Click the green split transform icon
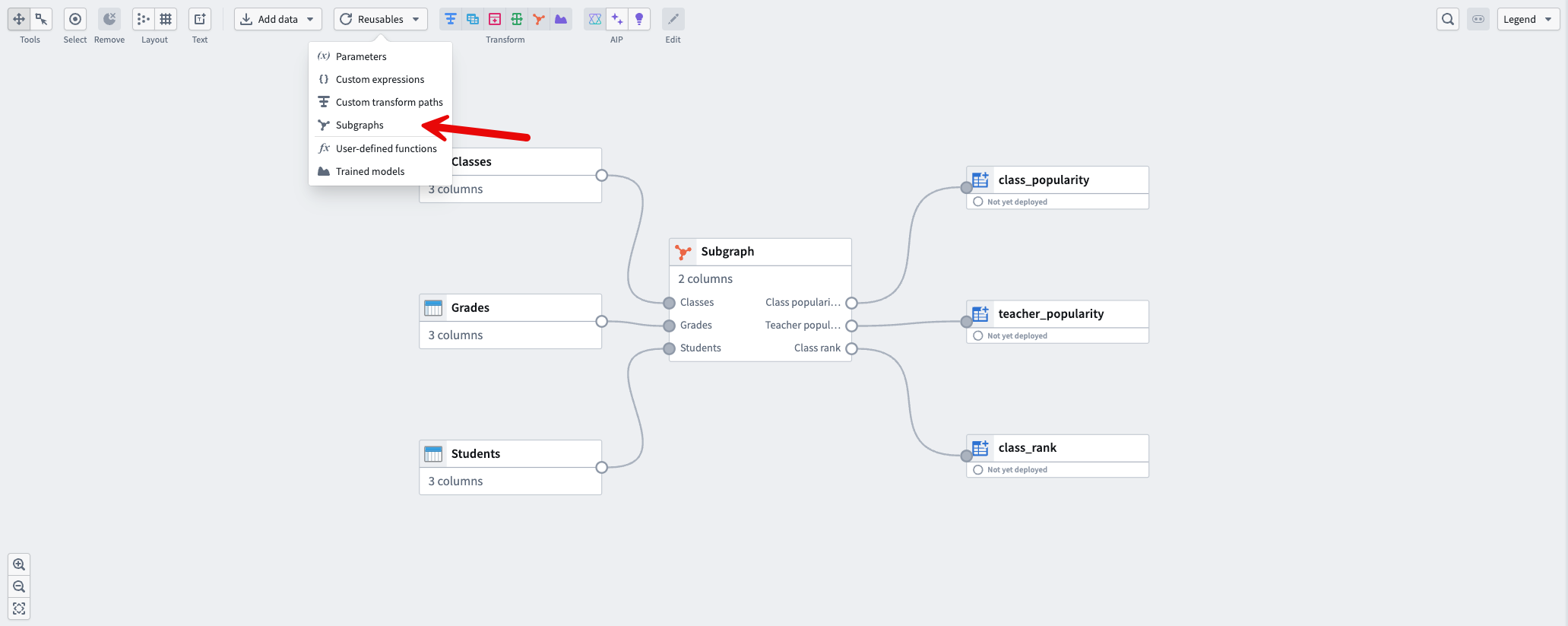 point(517,19)
